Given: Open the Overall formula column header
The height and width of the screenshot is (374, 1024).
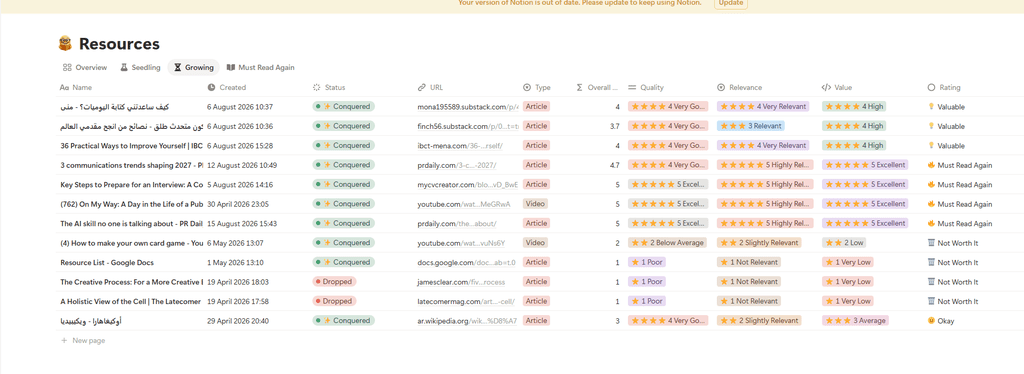Looking at the screenshot, I should (597, 87).
